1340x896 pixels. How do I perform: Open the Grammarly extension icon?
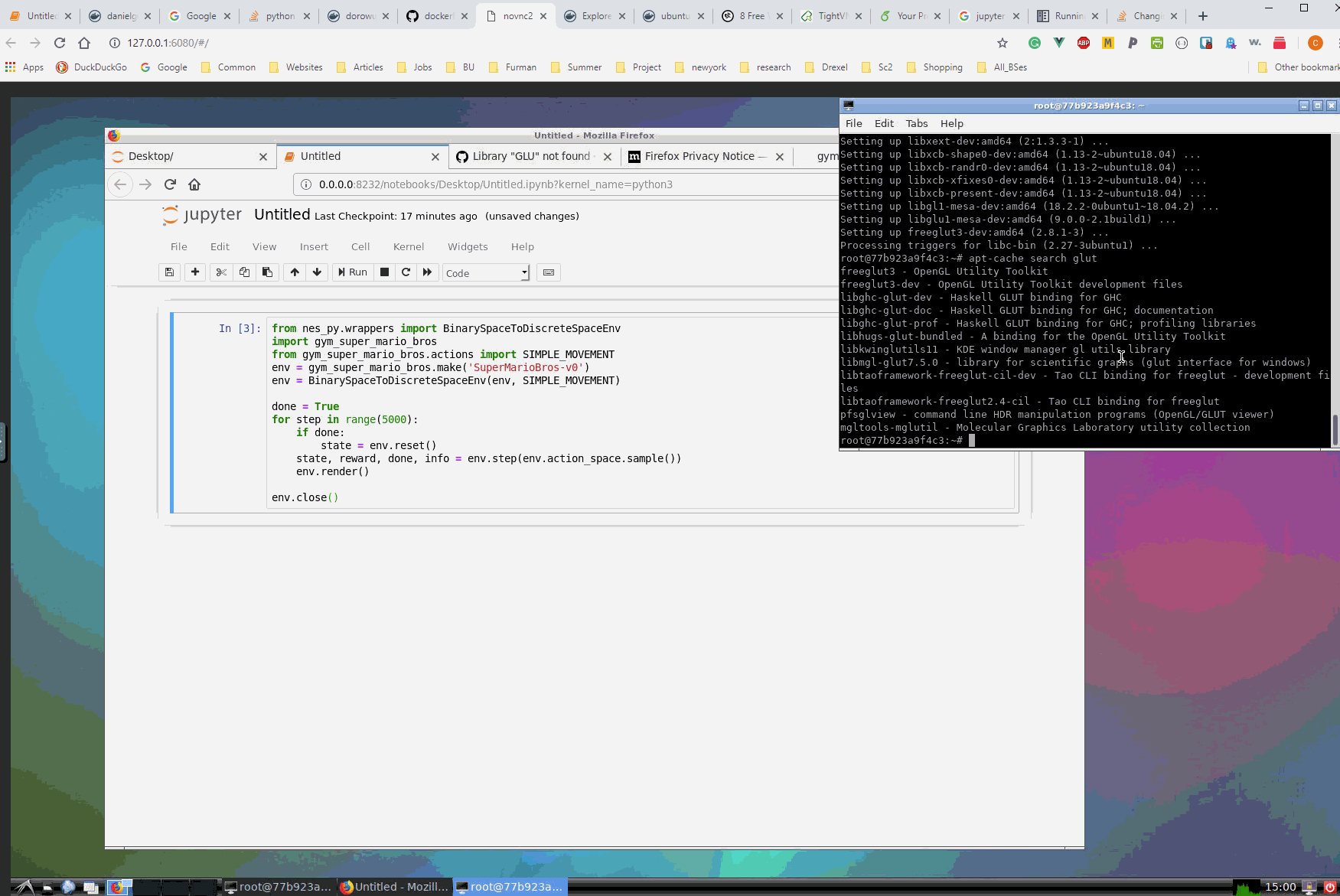click(x=1035, y=43)
